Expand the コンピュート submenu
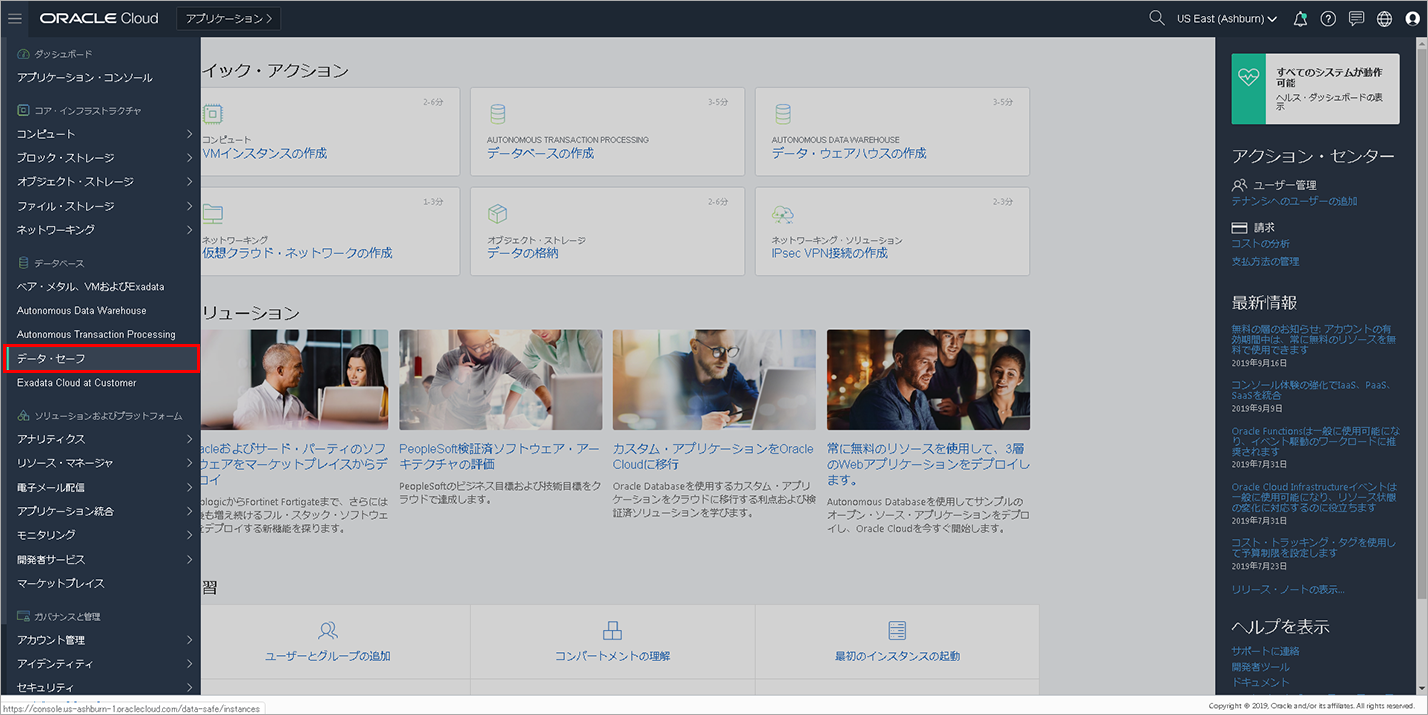 190,134
